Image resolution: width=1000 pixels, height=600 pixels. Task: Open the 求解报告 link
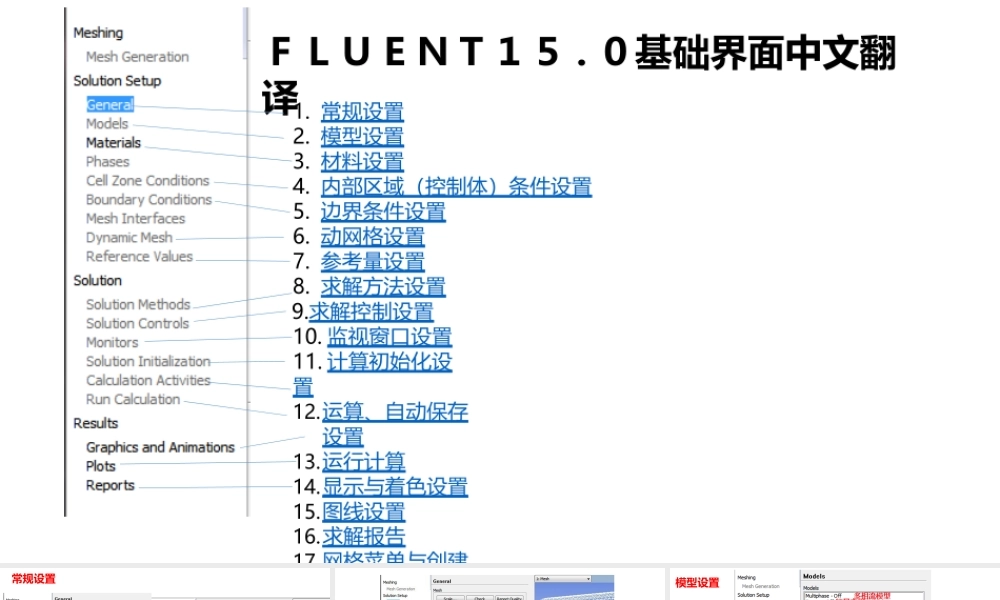364,536
